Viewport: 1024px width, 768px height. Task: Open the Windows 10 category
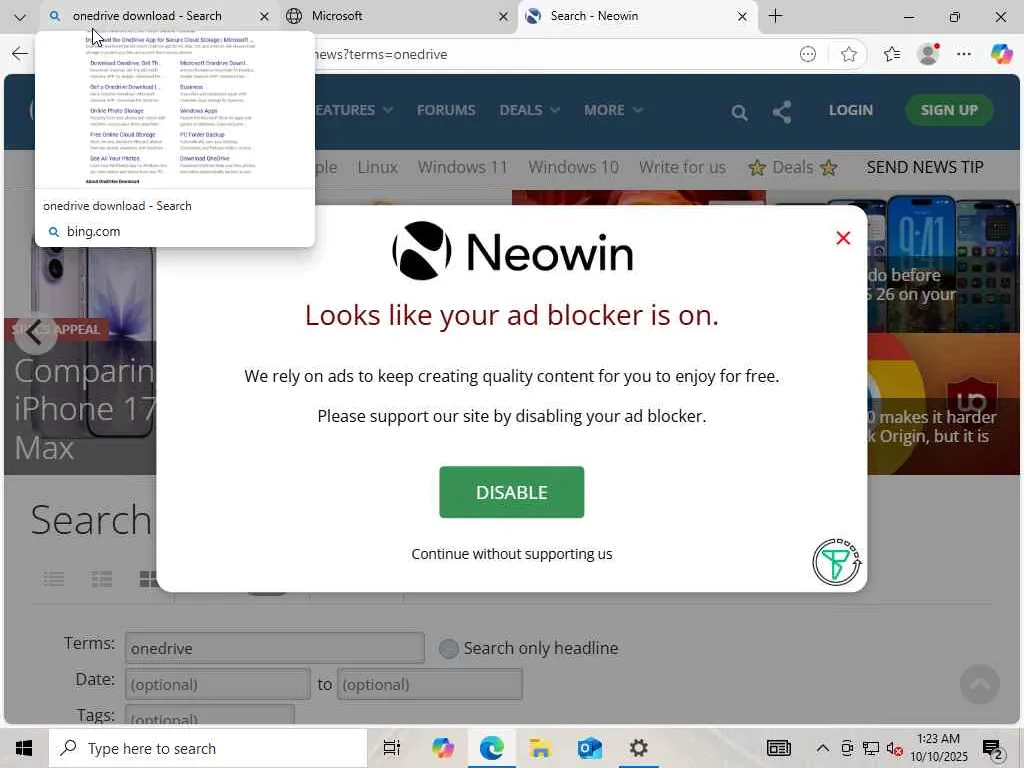[x=573, y=168]
